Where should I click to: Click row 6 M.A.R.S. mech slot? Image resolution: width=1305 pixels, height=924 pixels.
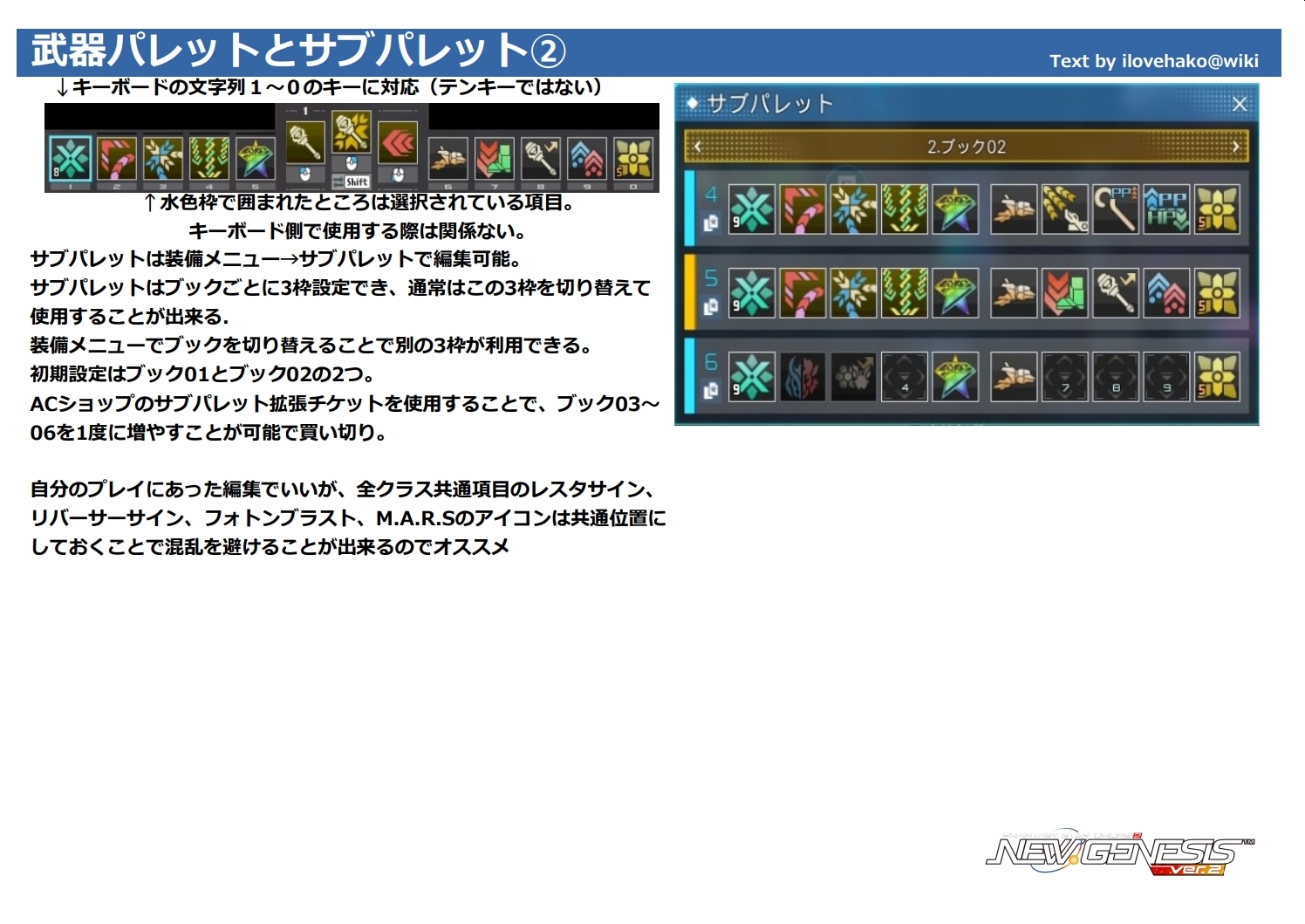tap(1014, 377)
